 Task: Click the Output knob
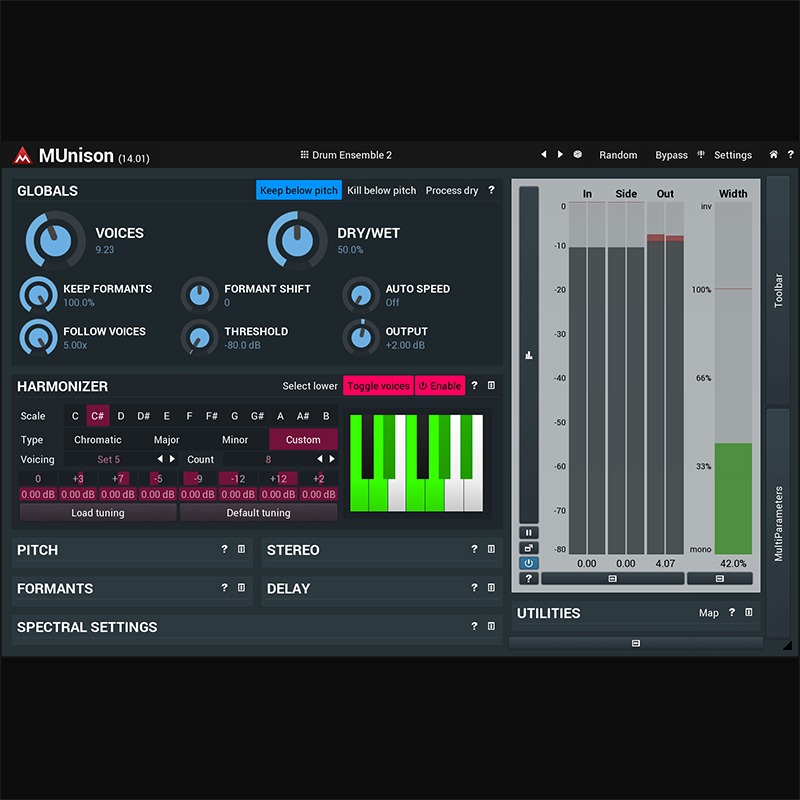tap(361, 337)
